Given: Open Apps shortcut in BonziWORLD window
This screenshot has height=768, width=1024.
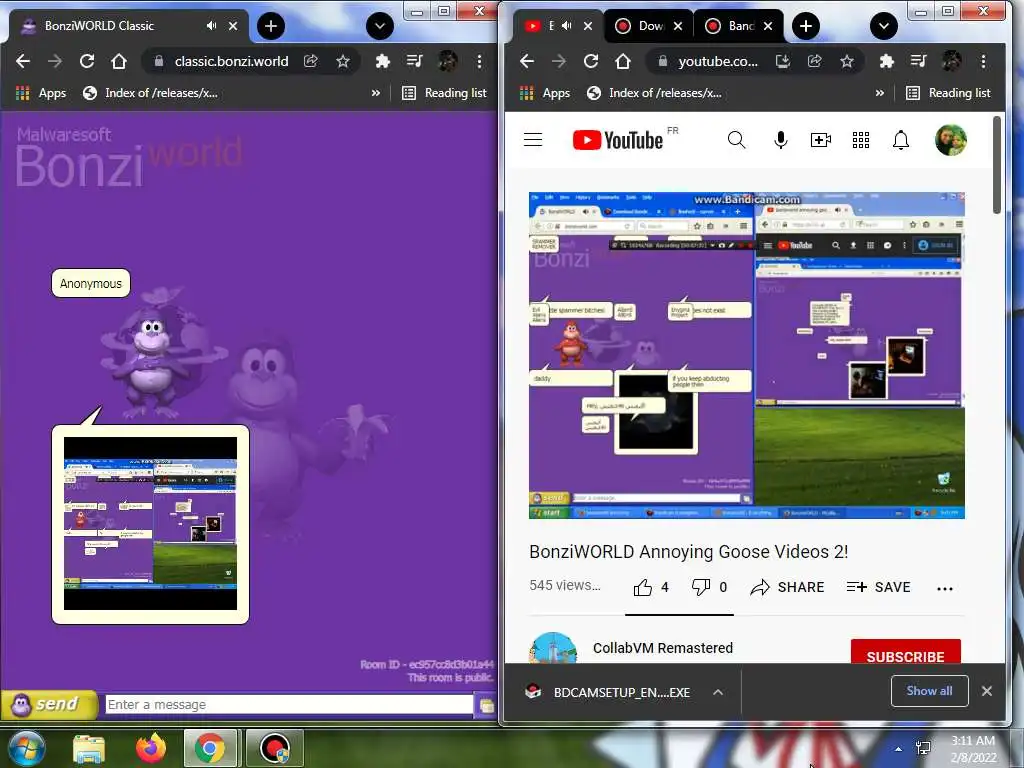Looking at the screenshot, I should (40, 93).
